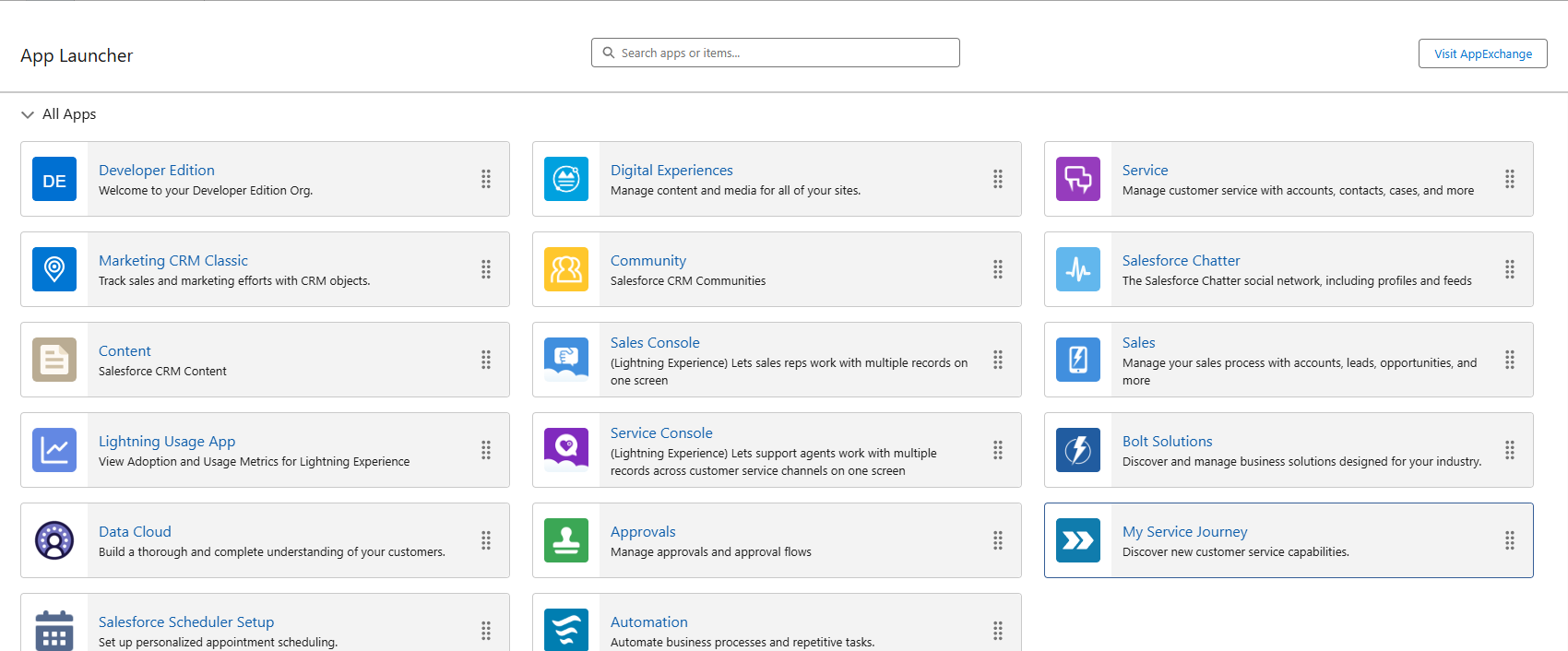Image resolution: width=1568 pixels, height=651 pixels.
Task: Click the Data Cloud circular icon
Action: (54, 540)
